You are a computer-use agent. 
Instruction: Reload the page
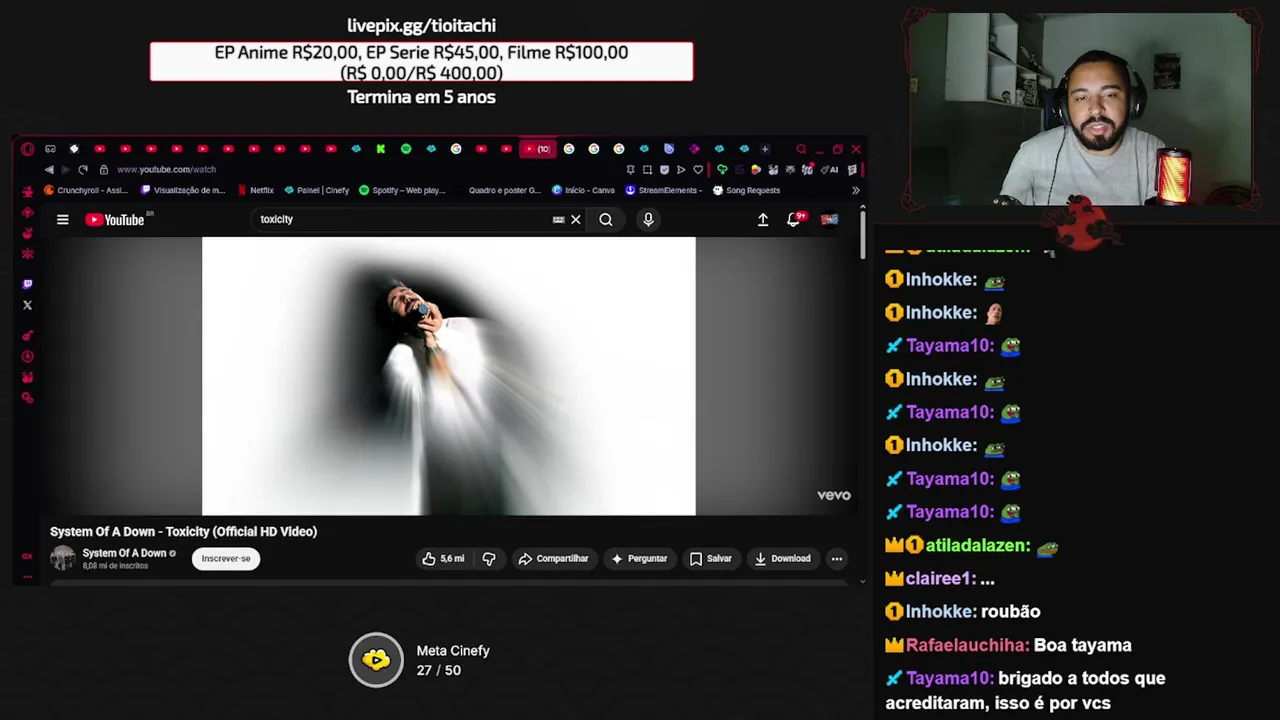[x=83, y=169]
